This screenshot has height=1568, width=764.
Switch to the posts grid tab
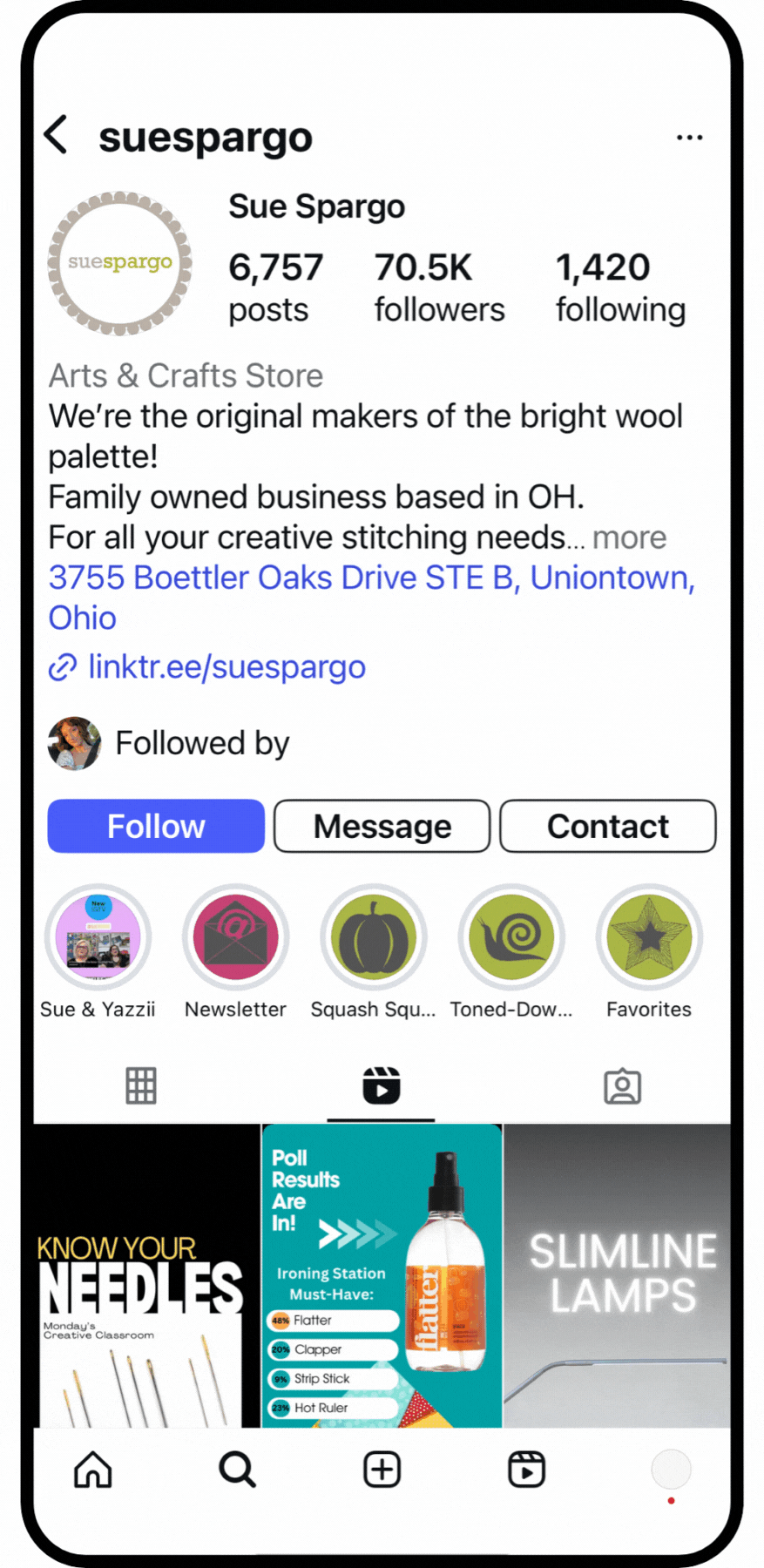click(140, 1085)
